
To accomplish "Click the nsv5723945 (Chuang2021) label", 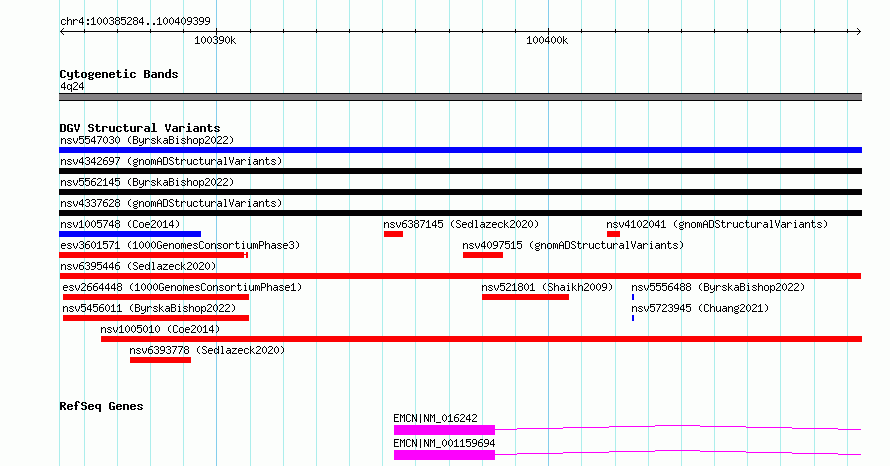I will 700,308.
